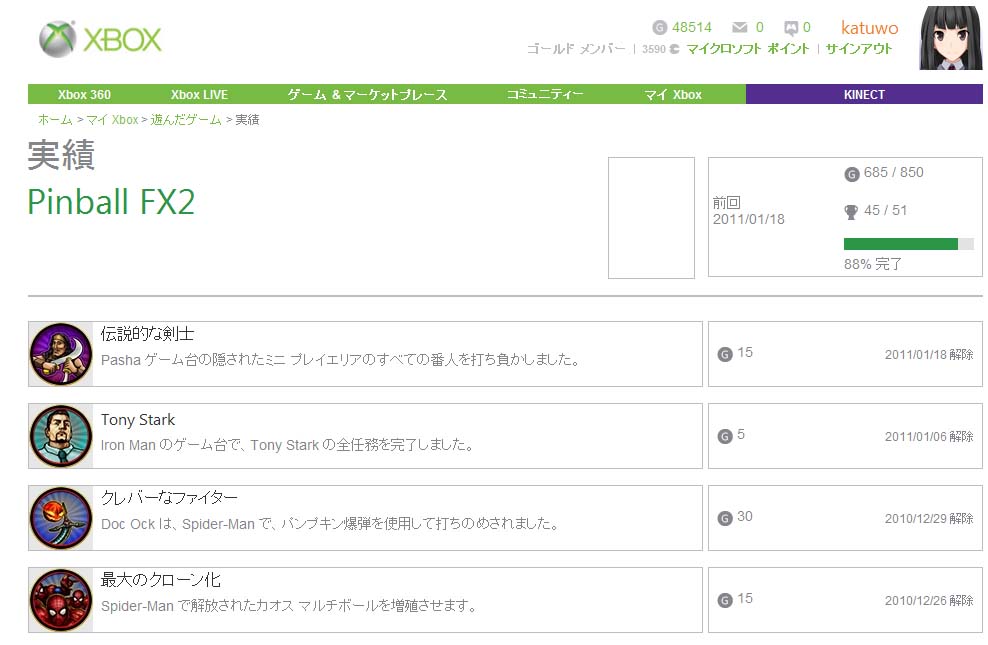The height and width of the screenshot is (645, 988).
Task: Open the 伝説的な剣士 achievement icon
Action: click(x=61, y=354)
